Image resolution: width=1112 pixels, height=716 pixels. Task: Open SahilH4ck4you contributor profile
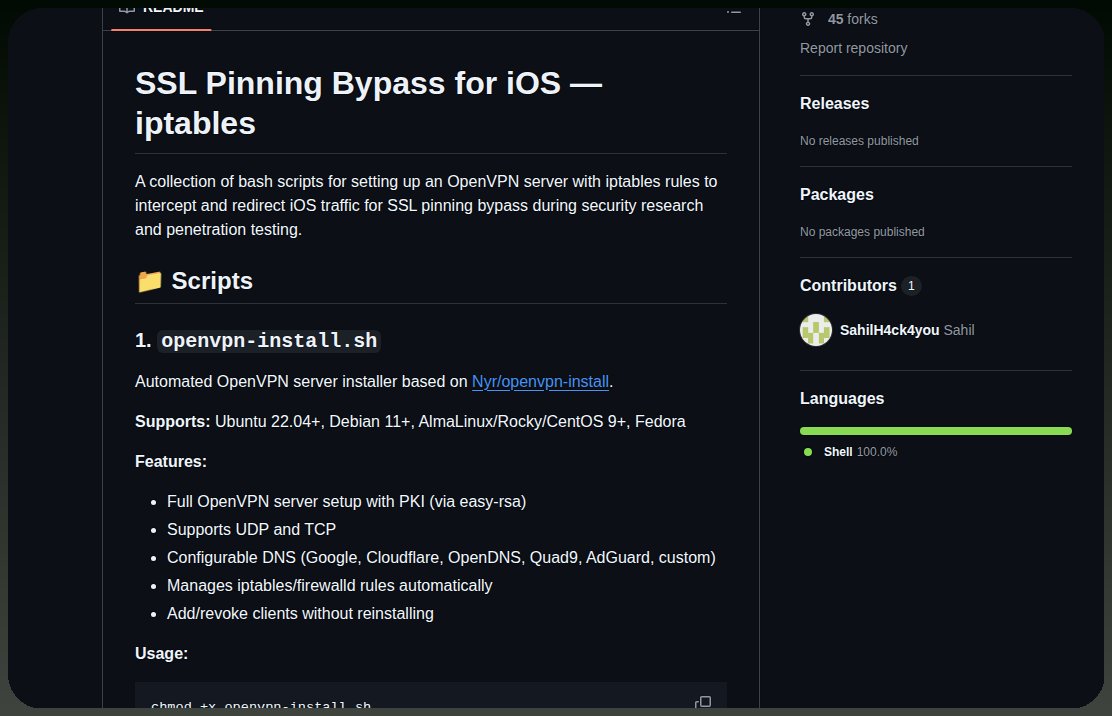point(889,330)
